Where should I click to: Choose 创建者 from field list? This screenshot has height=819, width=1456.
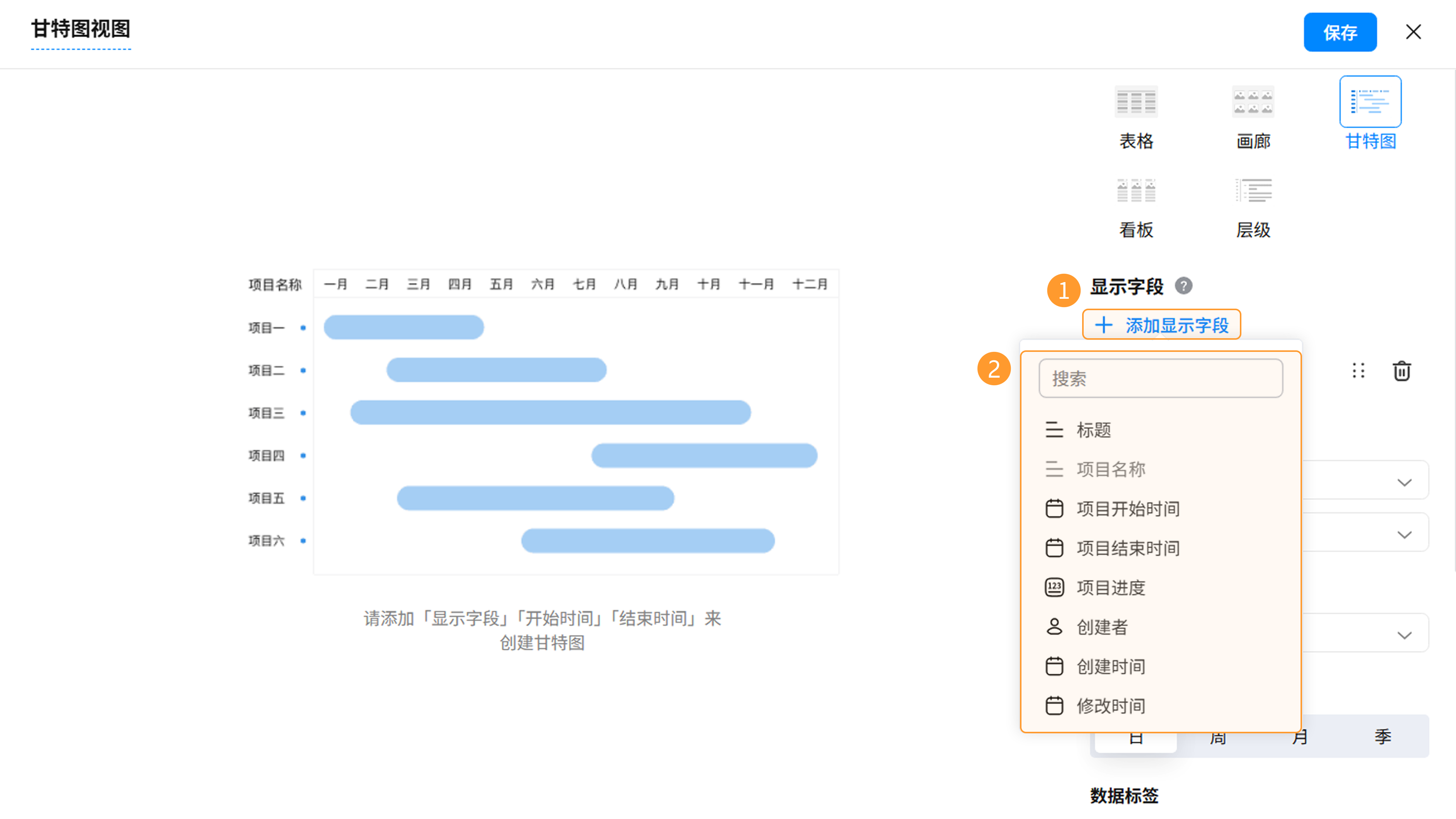[x=1101, y=627]
